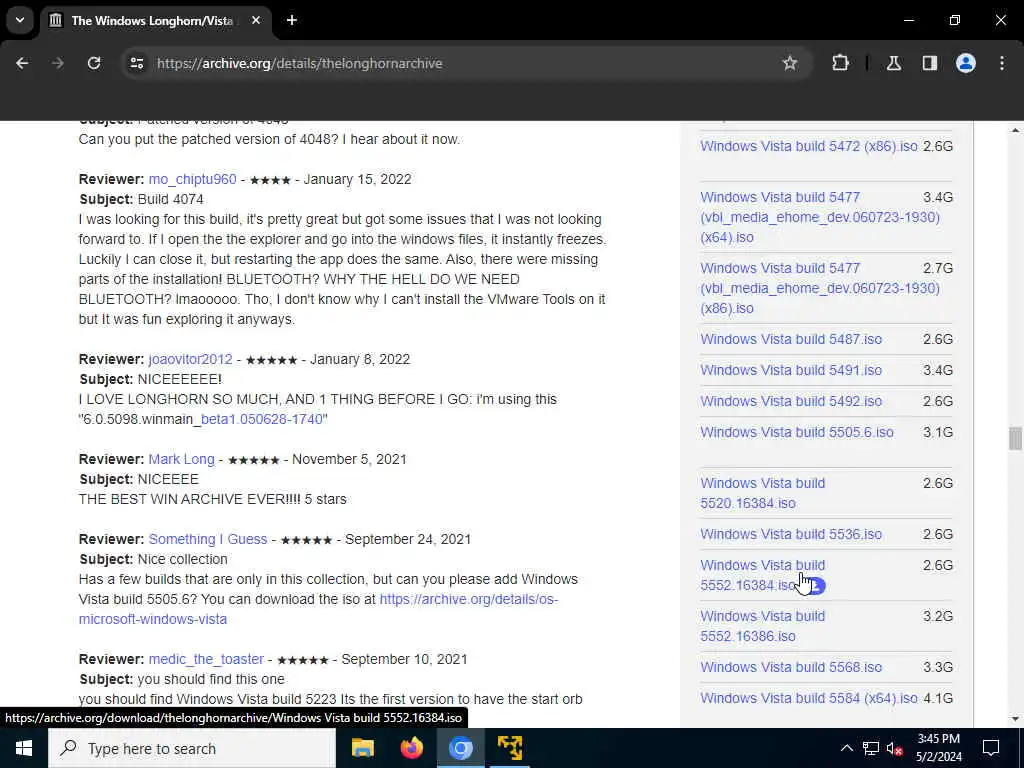Reload the archive.org page

(94, 63)
